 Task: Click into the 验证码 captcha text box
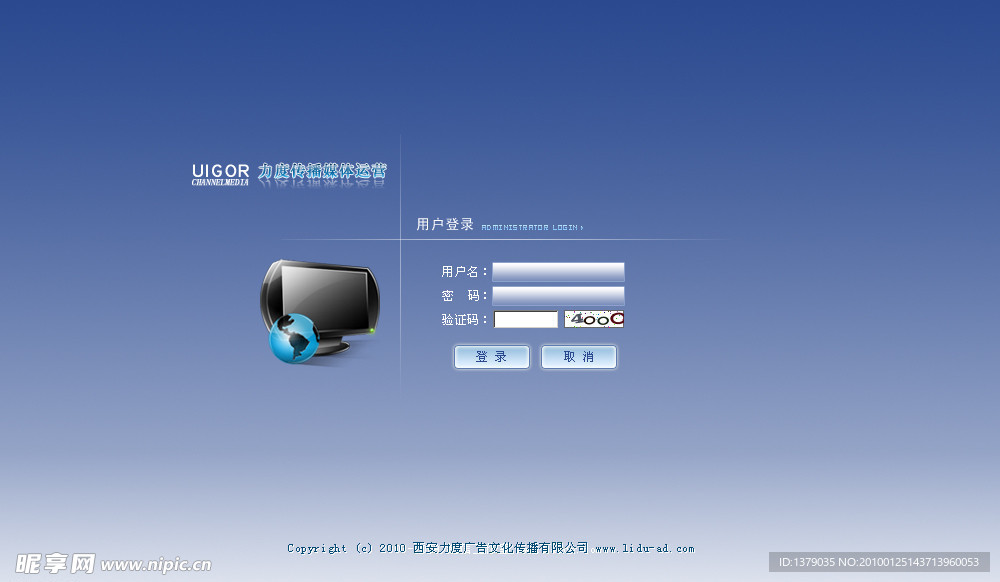526,320
